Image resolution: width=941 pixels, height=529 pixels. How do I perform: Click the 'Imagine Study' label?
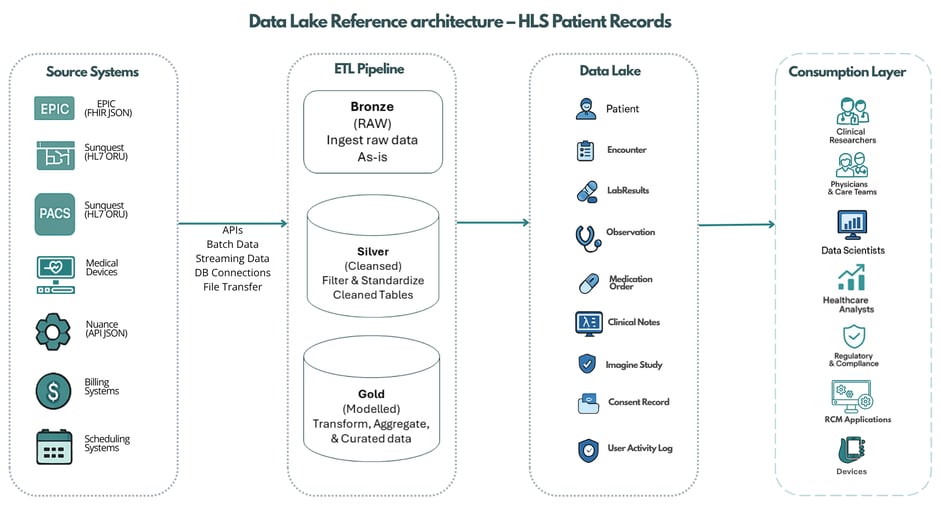click(x=634, y=364)
